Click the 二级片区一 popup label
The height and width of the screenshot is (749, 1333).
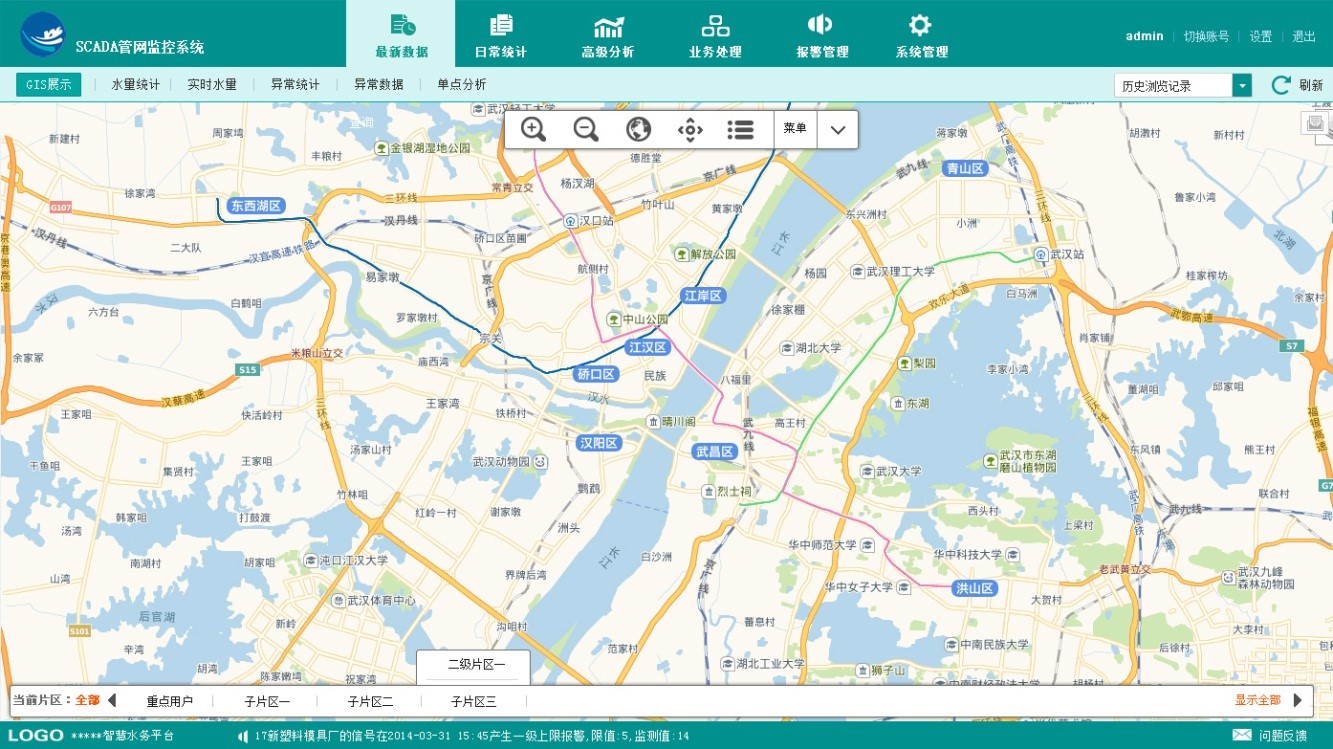[x=476, y=665]
